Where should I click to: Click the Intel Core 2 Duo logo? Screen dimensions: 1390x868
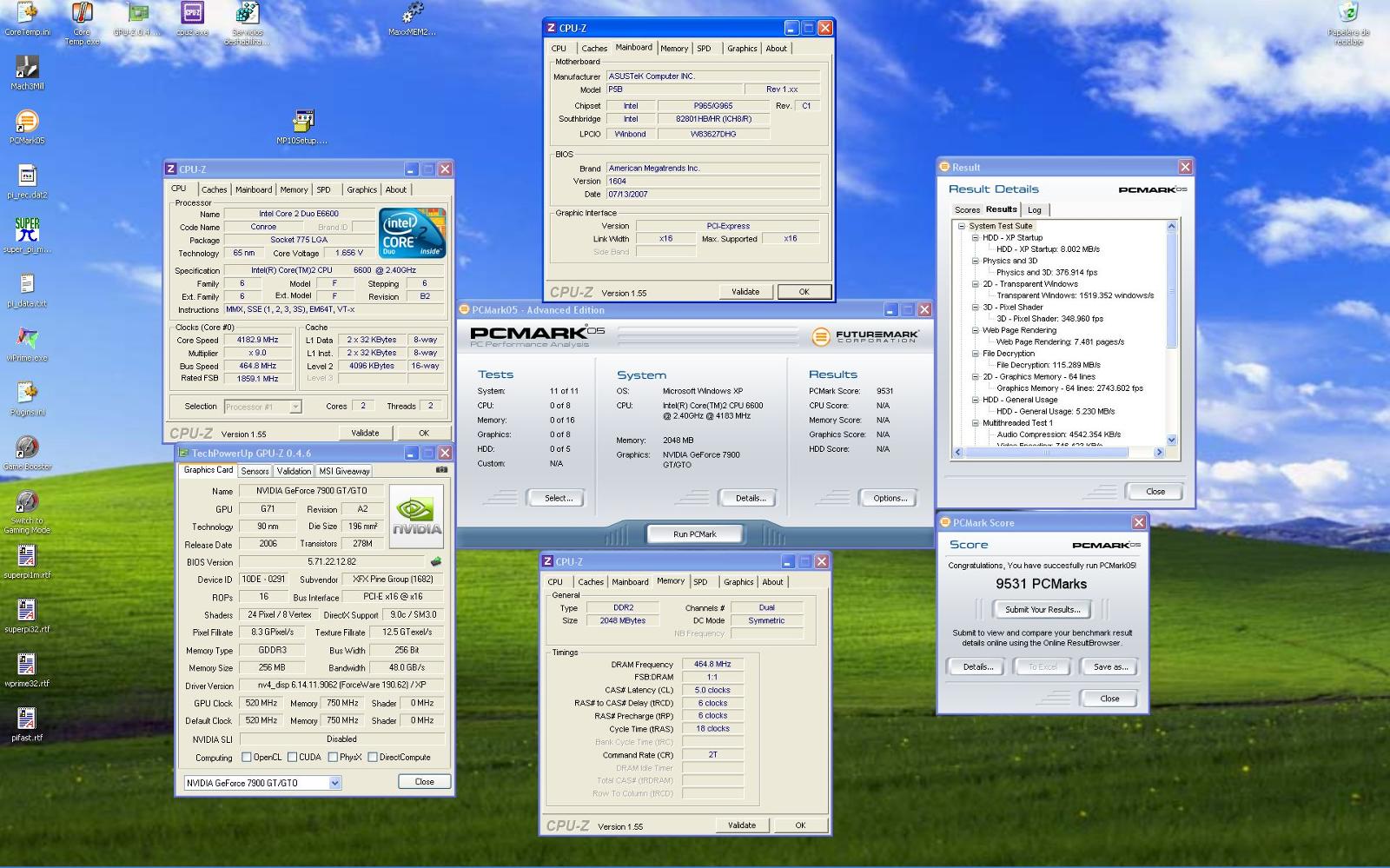click(x=413, y=233)
